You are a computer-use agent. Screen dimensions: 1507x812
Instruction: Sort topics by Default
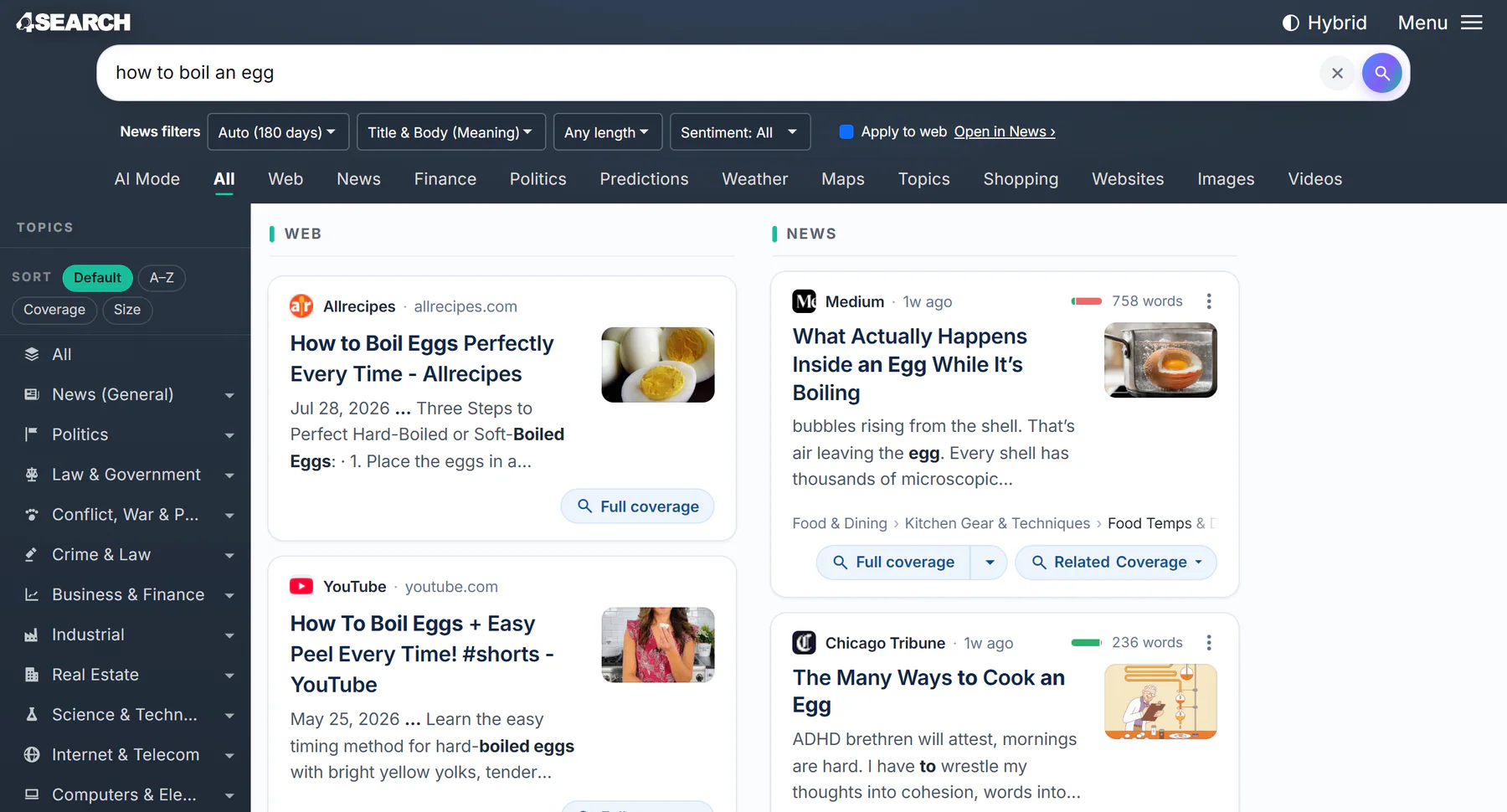point(97,278)
